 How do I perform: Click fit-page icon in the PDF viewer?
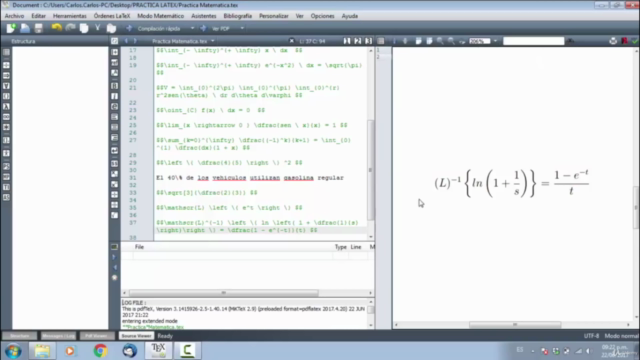pos(429,41)
